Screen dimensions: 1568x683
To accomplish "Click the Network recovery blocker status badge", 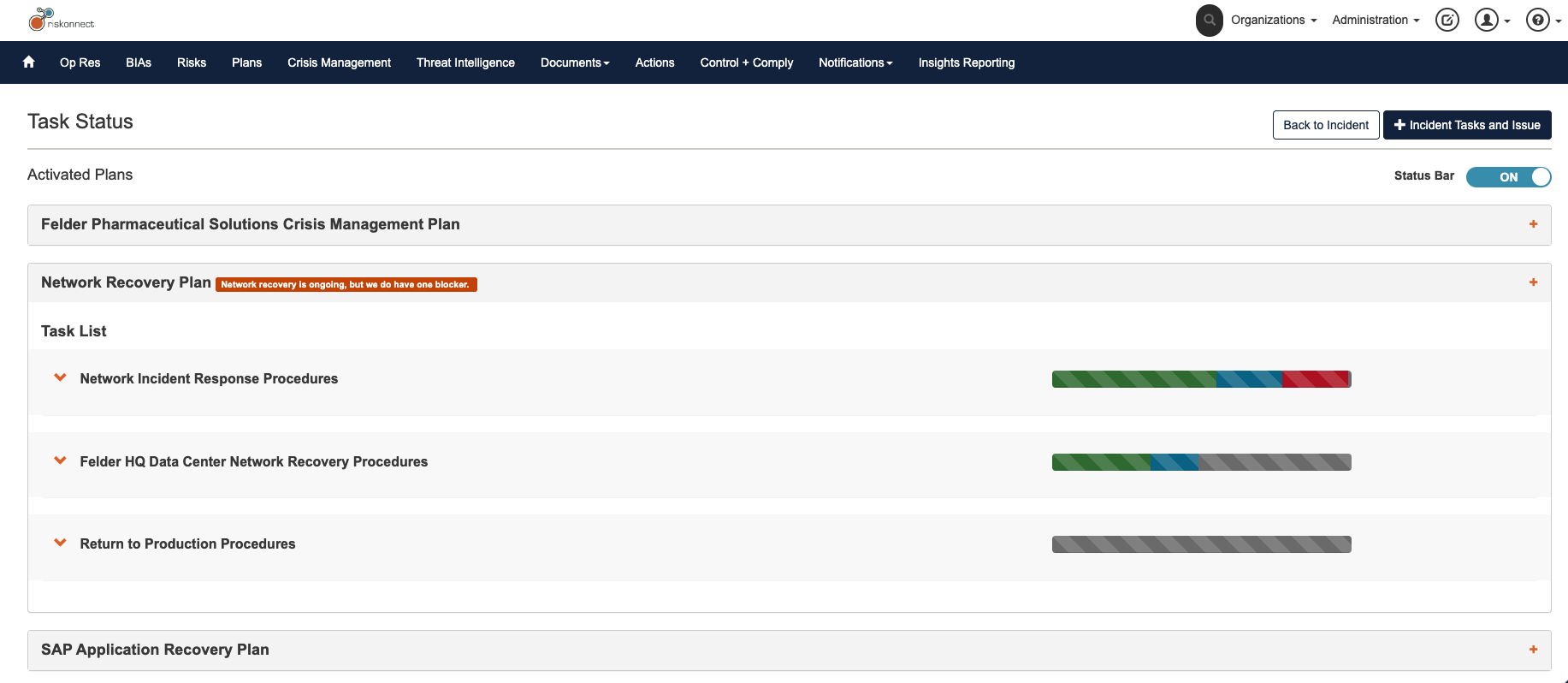I will pyautogui.click(x=346, y=284).
